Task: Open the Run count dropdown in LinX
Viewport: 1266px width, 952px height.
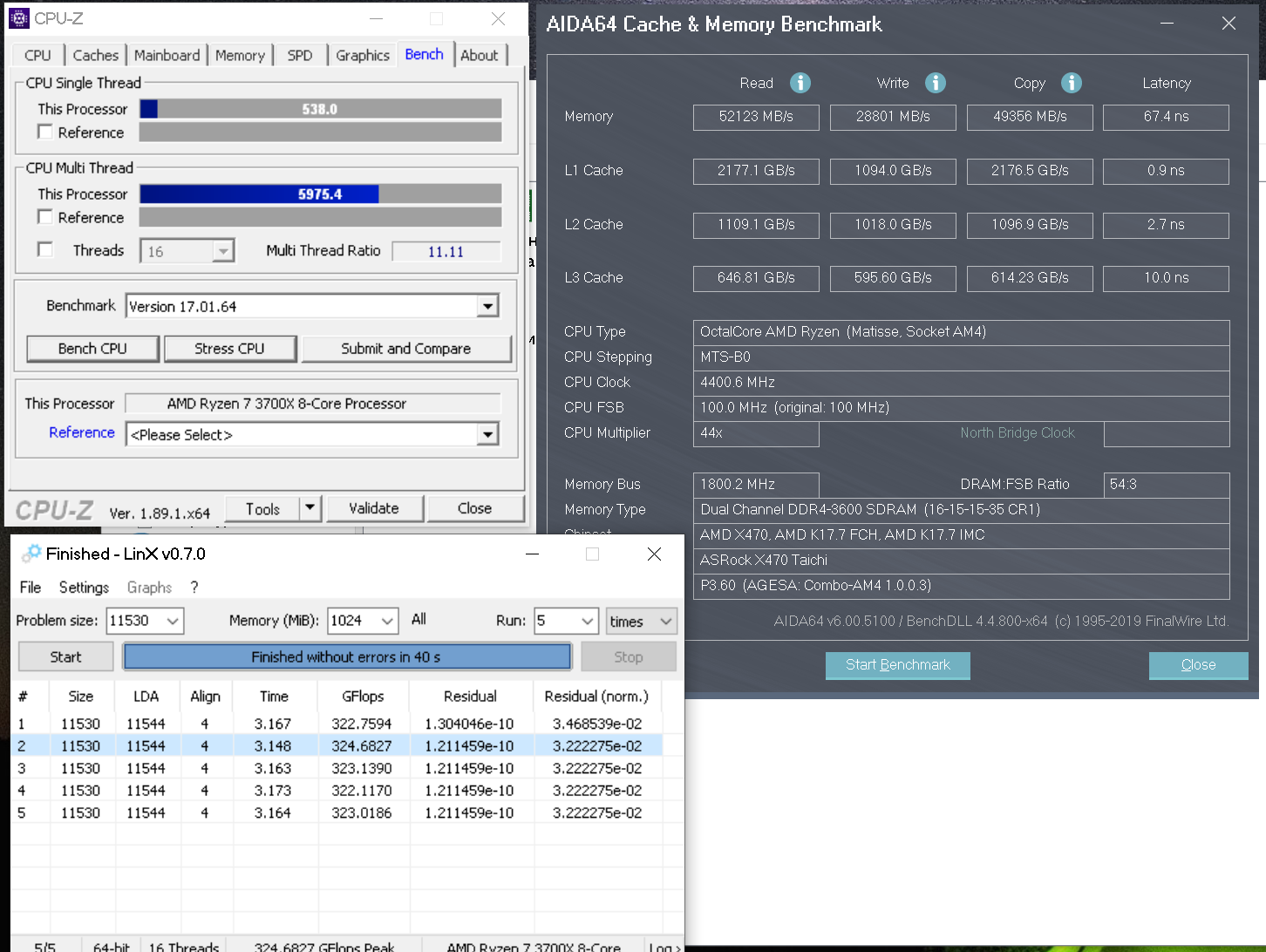Action: [x=589, y=621]
